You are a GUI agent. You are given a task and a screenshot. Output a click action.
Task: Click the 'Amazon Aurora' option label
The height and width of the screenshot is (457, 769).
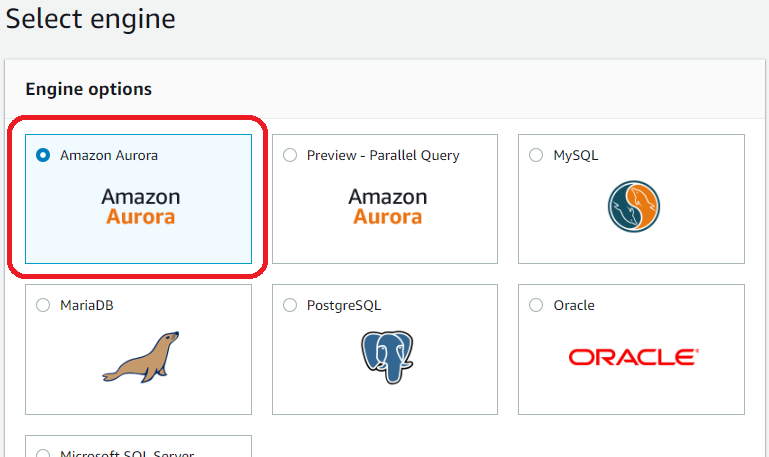[109, 155]
